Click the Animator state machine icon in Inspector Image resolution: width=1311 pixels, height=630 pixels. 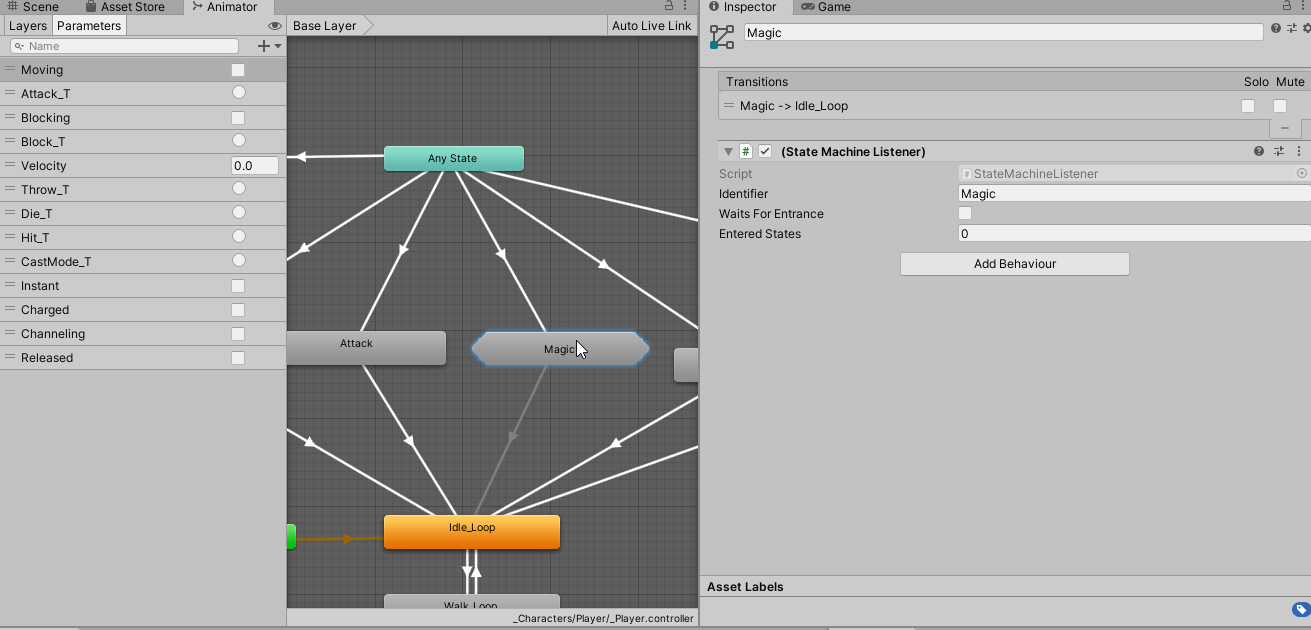pos(721,36)
